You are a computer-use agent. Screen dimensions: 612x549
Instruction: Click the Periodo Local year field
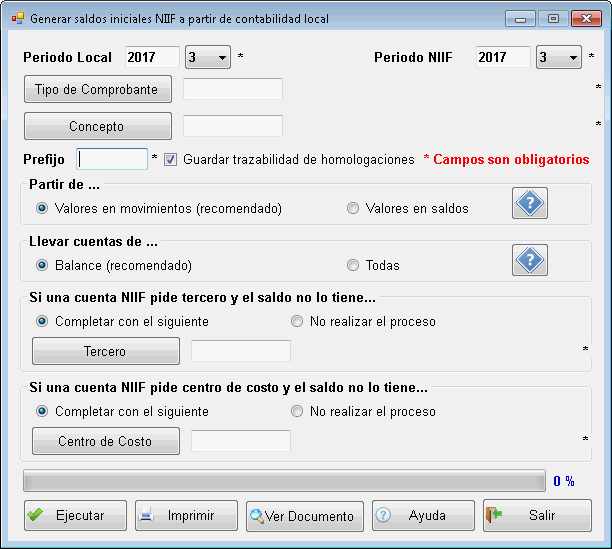(x=152, y=58)
